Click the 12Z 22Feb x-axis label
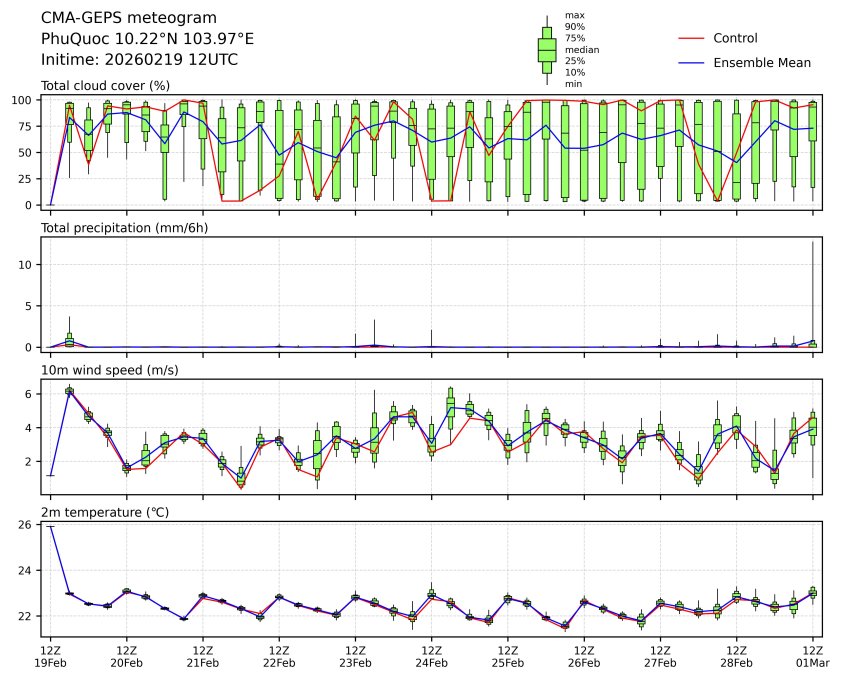Viewport: 841px width, 680px height. pyautogui.click(x=279, y=656)
